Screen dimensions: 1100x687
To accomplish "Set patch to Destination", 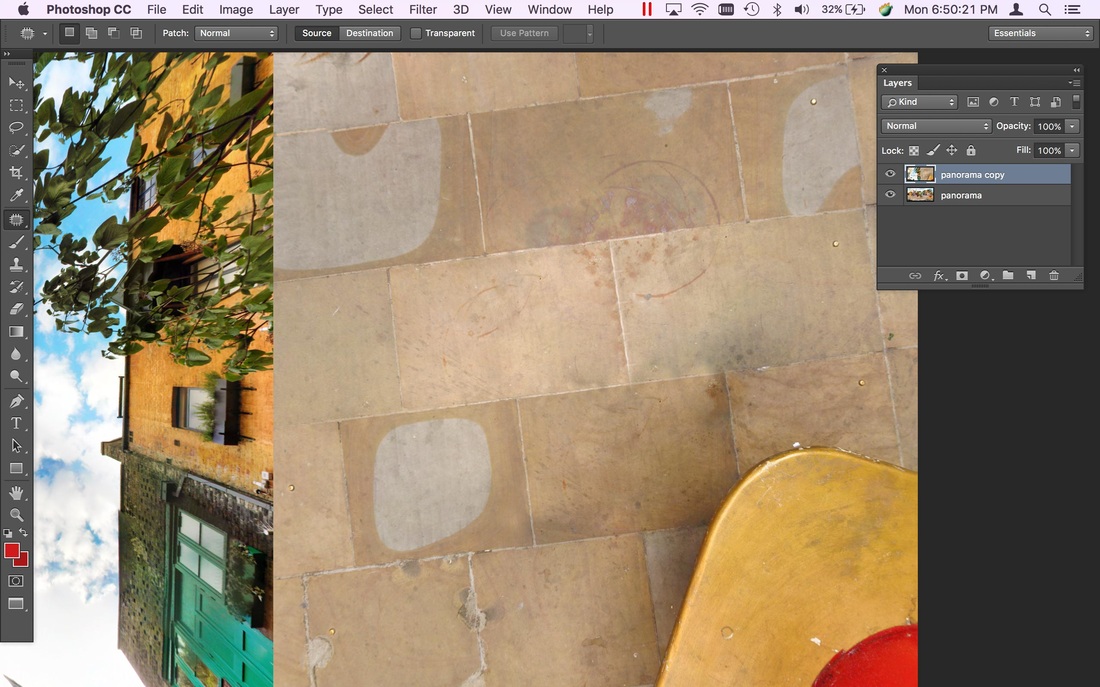I will 370,33.
